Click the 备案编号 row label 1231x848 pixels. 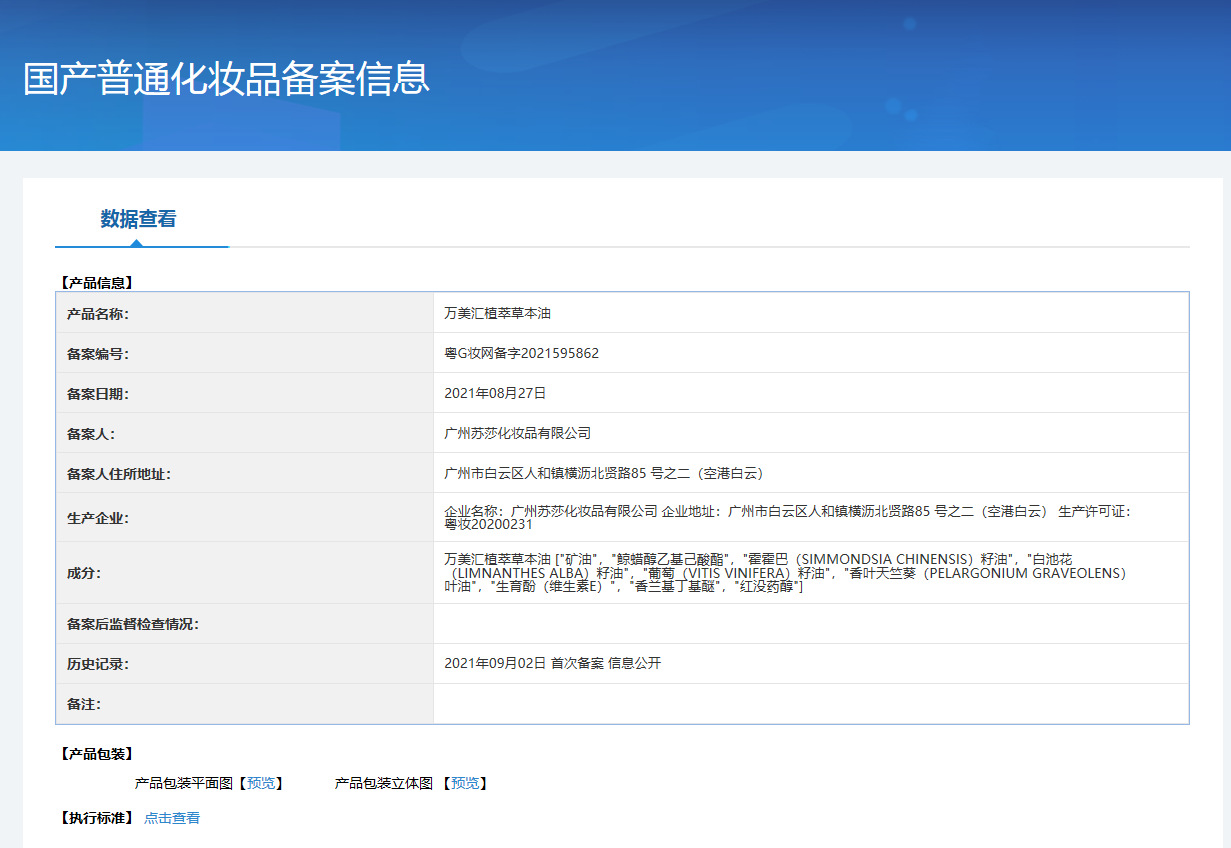[98, 354]
